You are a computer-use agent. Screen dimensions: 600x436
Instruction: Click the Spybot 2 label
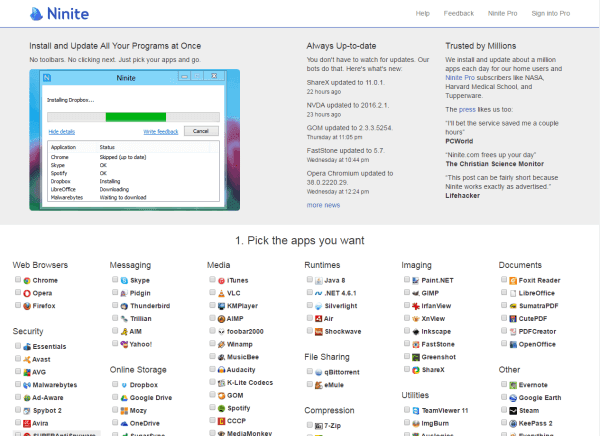(x=47, y=411)
